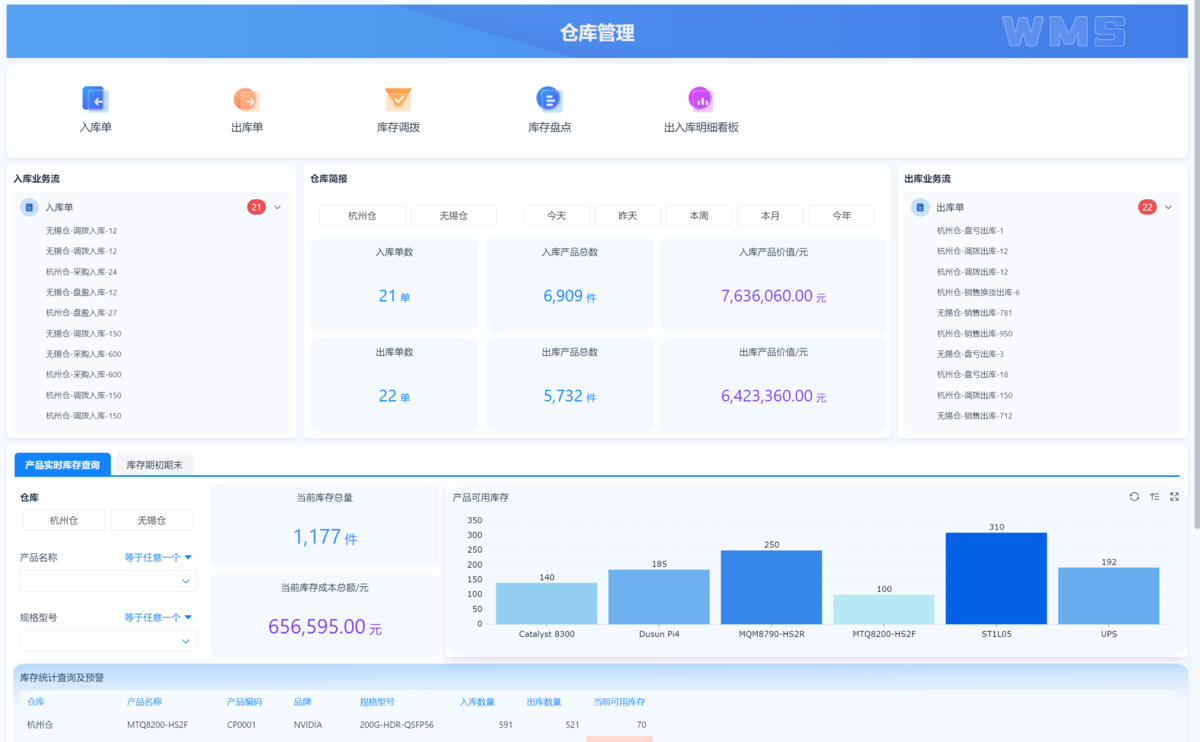
Task: Open the orange 出库单 shortcut icon
Action: click(246, 99)
